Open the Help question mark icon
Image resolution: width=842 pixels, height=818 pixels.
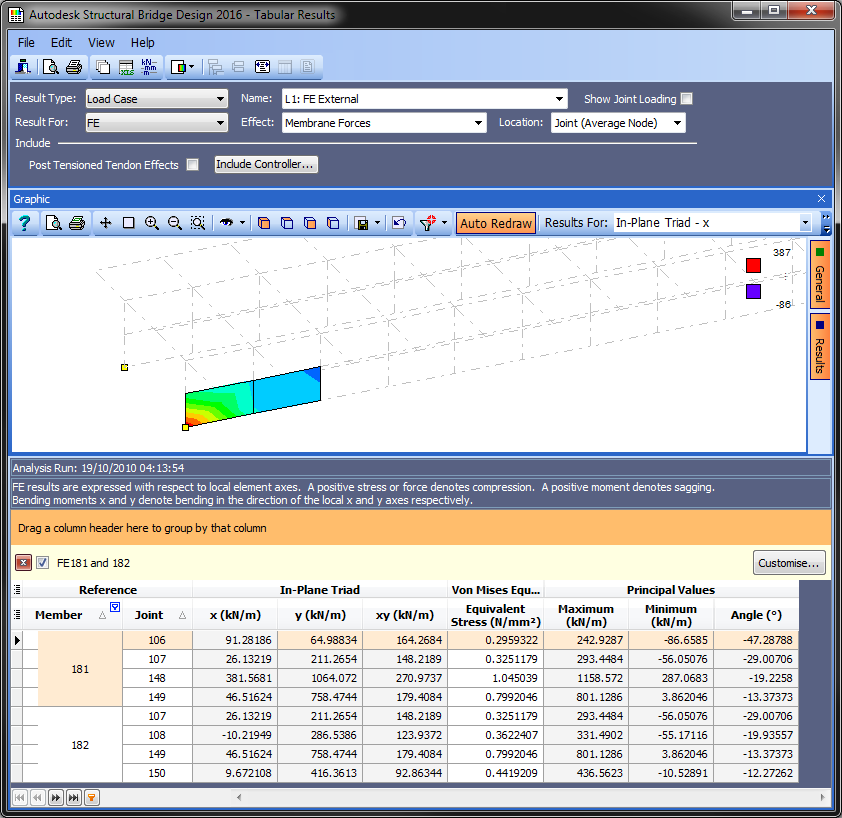tap(22, 223)
